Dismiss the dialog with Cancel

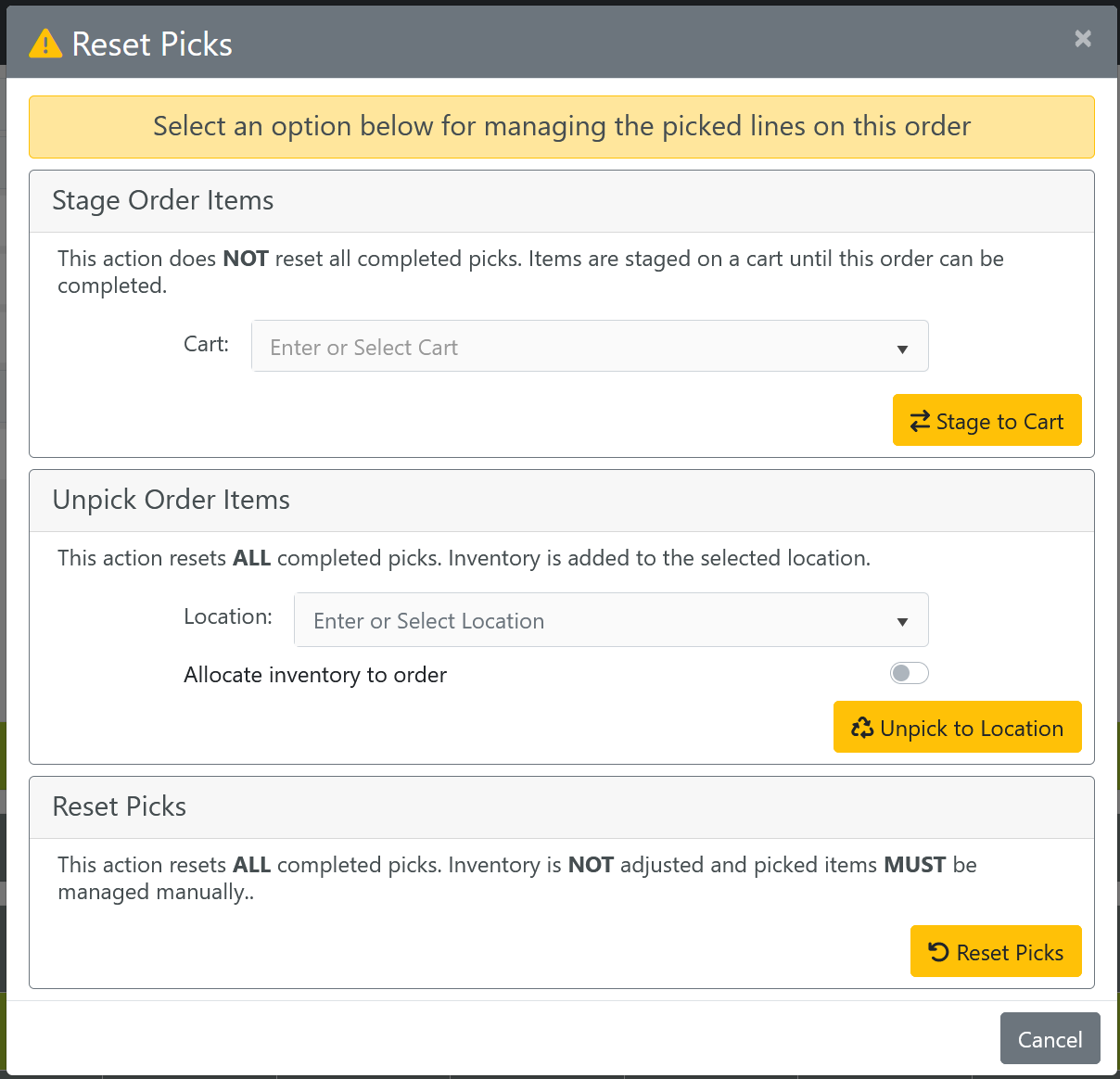(1050, 1039)
